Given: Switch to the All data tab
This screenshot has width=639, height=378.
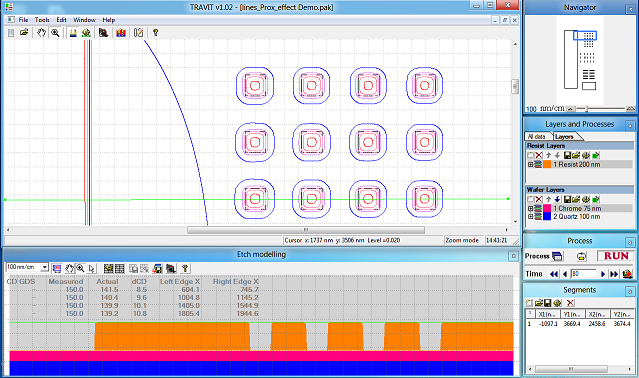Looking at the screenshot, I should tap(537, 136).
